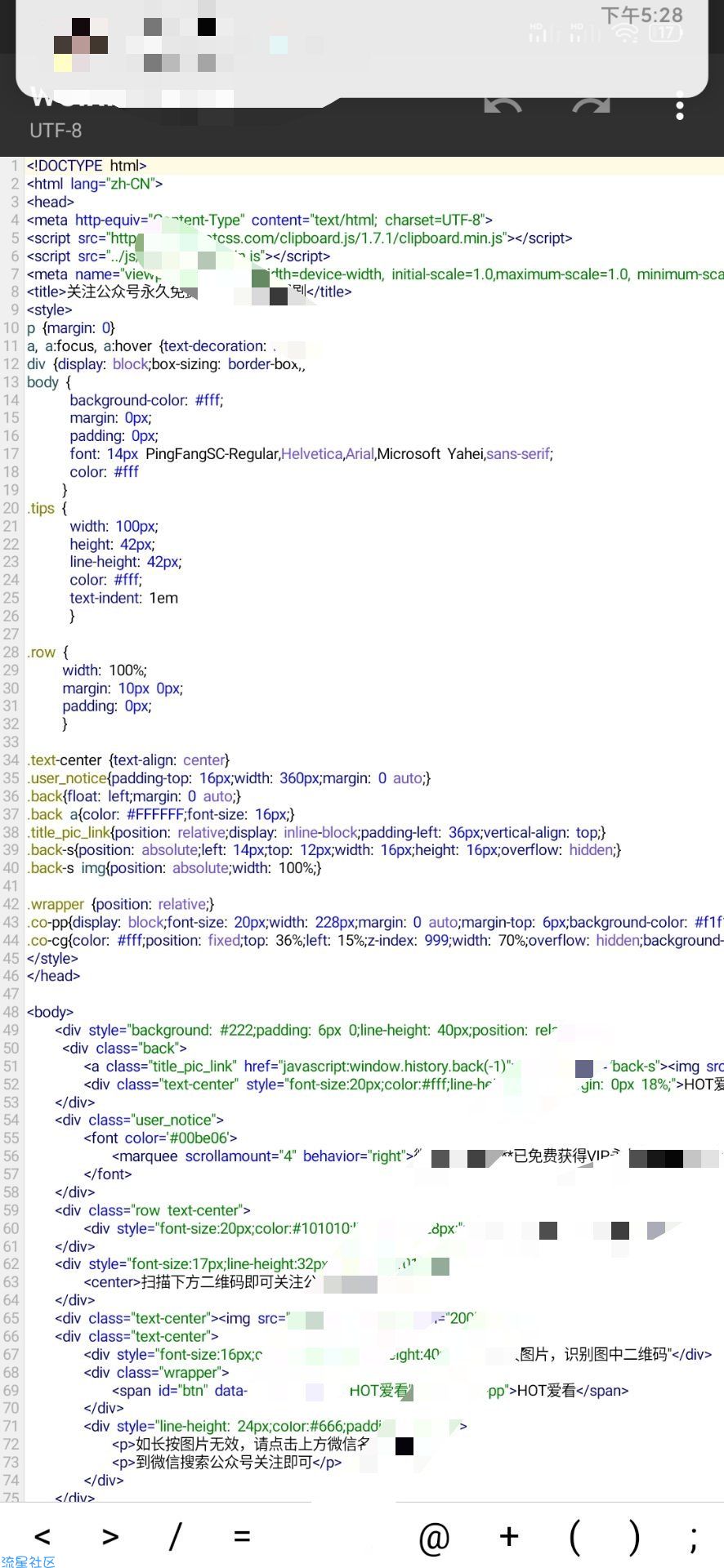Click the closing '</head>' line

tap(53, 976)
